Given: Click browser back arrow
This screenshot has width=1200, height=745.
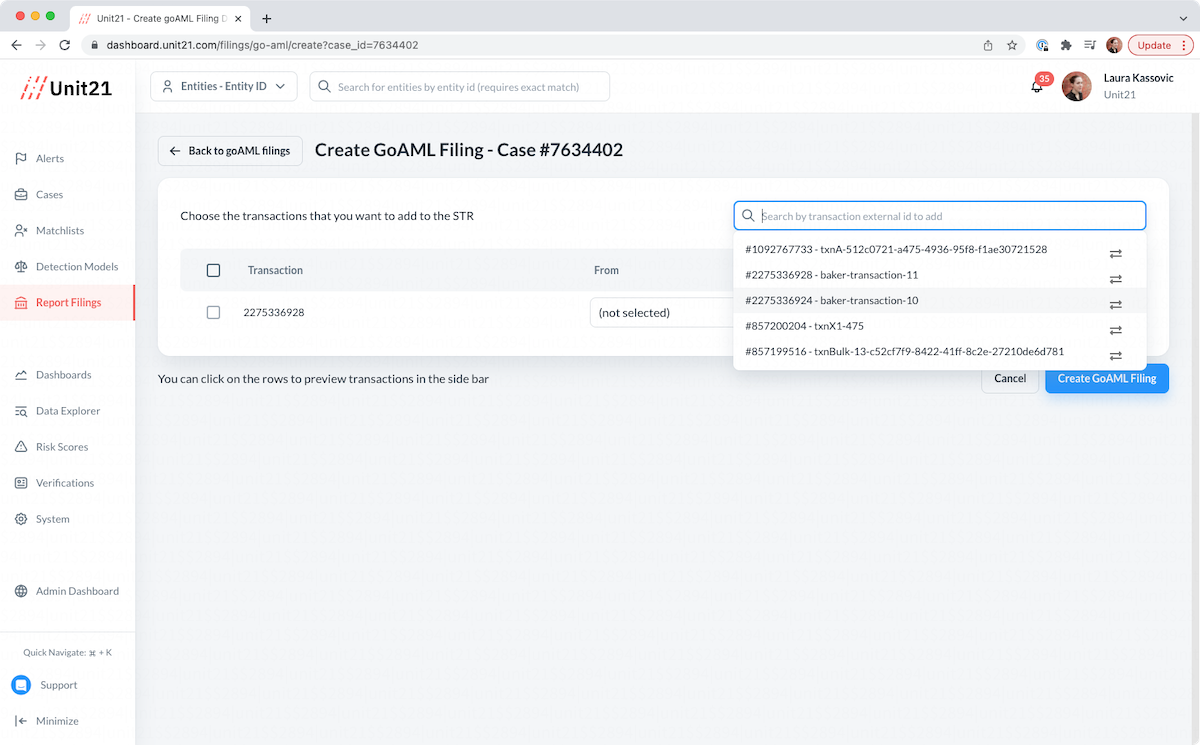Looking at the screenshot, I should click(16, 45).
